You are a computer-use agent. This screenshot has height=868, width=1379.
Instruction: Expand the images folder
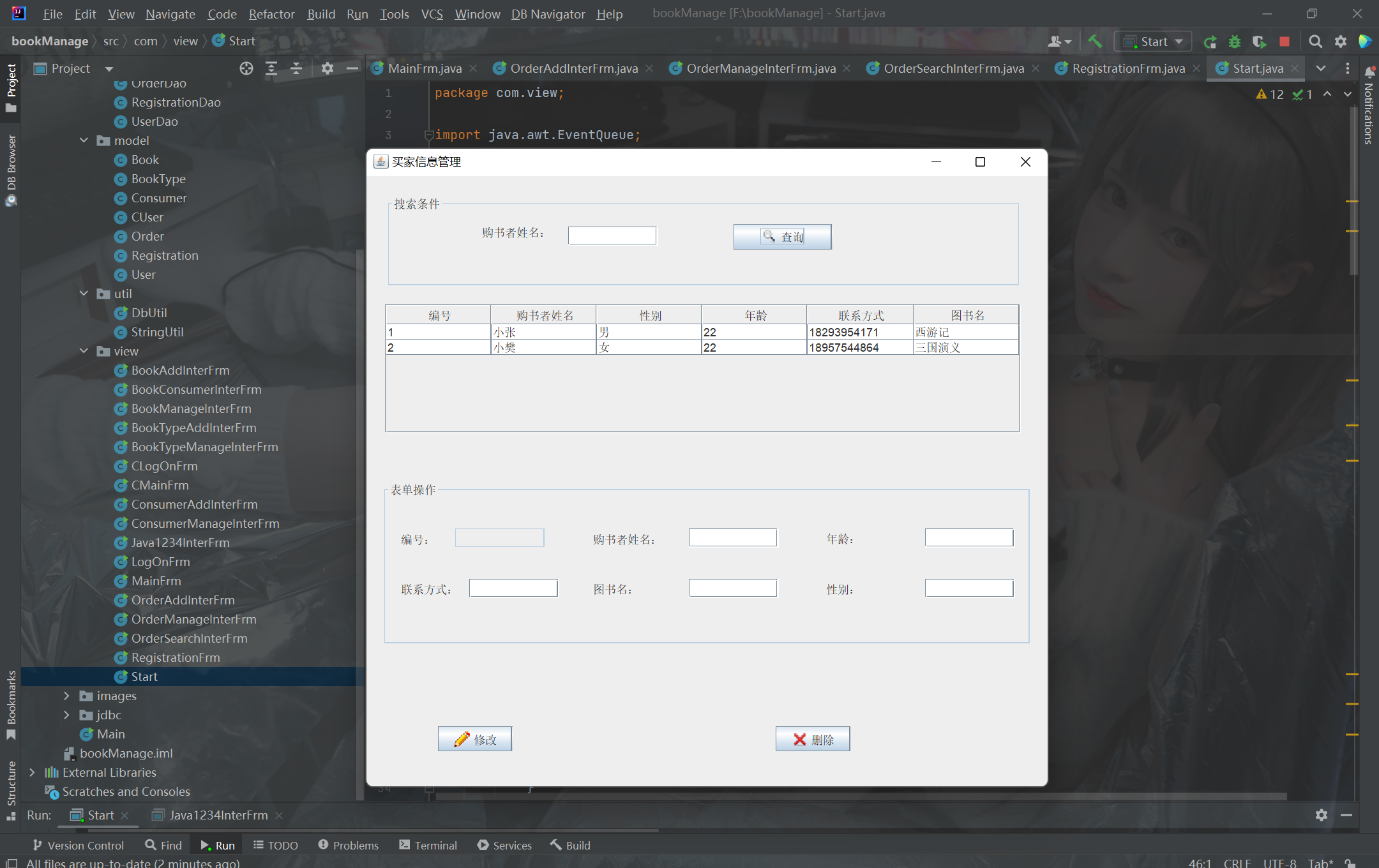(x=66, y=696)
